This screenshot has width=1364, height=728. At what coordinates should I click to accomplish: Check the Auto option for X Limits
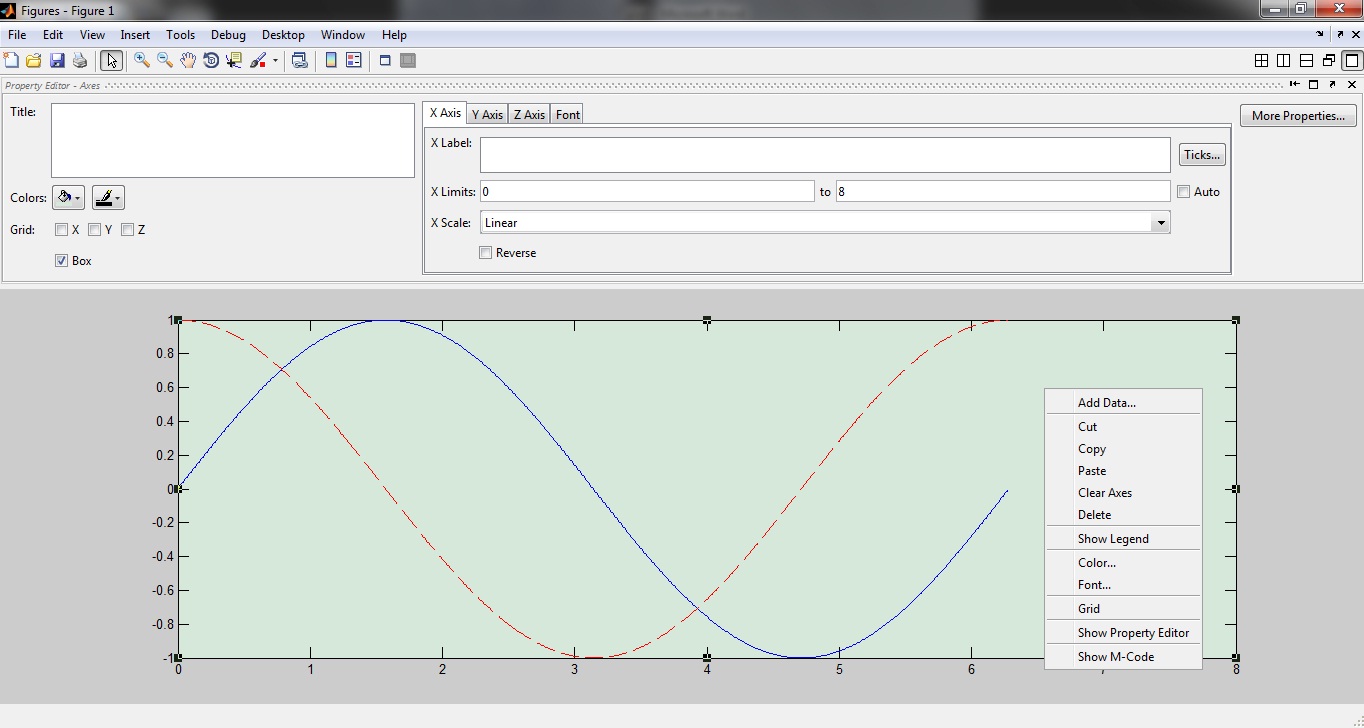[1183, 191]
